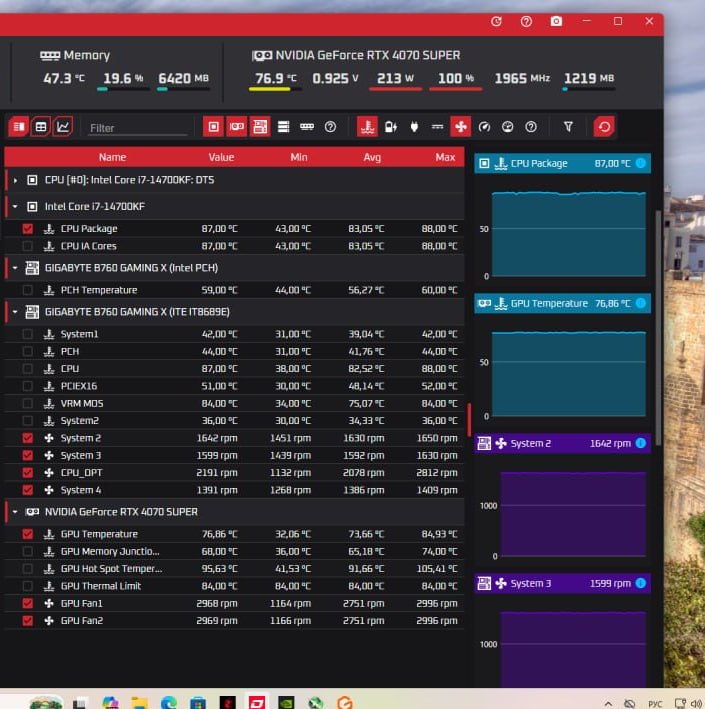Uncheck the GPU Fan2 checkbox
This screenshot has width=705, height=709.
[28, 621]
